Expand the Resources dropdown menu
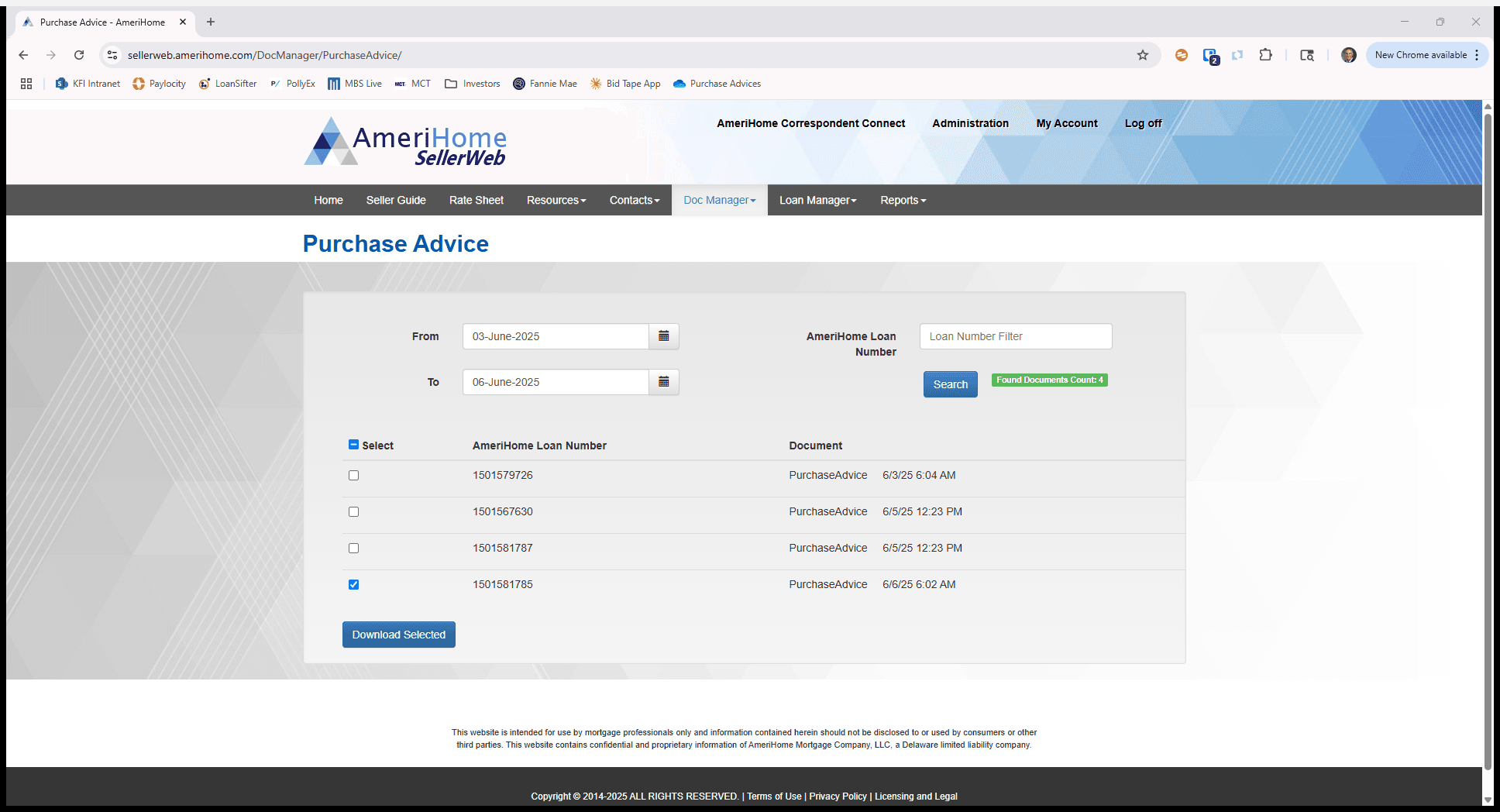This screenshot has width=1500, height=812. (x=556, y=200)
